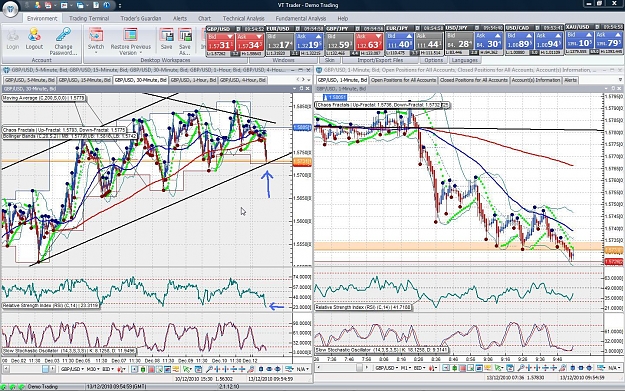Click chart type candlestick icon in right chart toolbar

click(x=432, y=369)
